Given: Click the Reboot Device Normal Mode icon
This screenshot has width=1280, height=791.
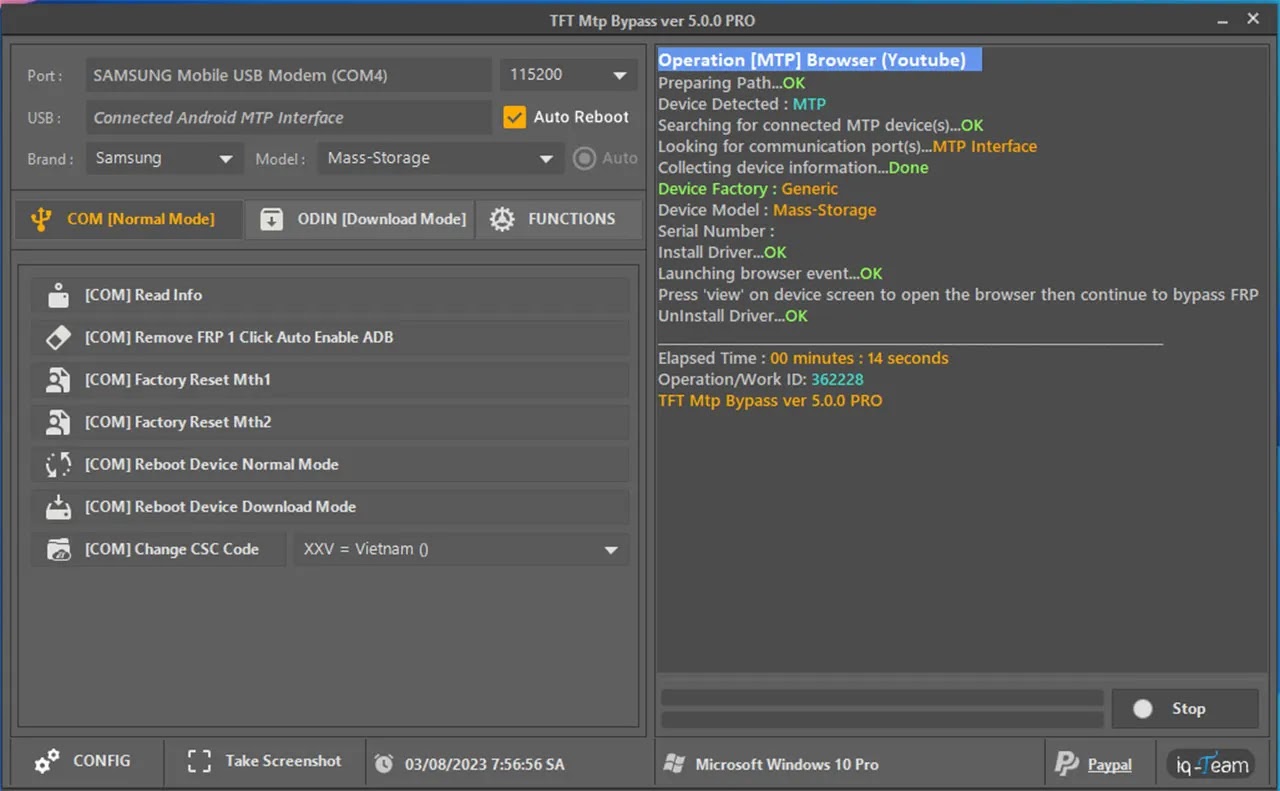Looking at the screenshot, I should tap(58, 464).
